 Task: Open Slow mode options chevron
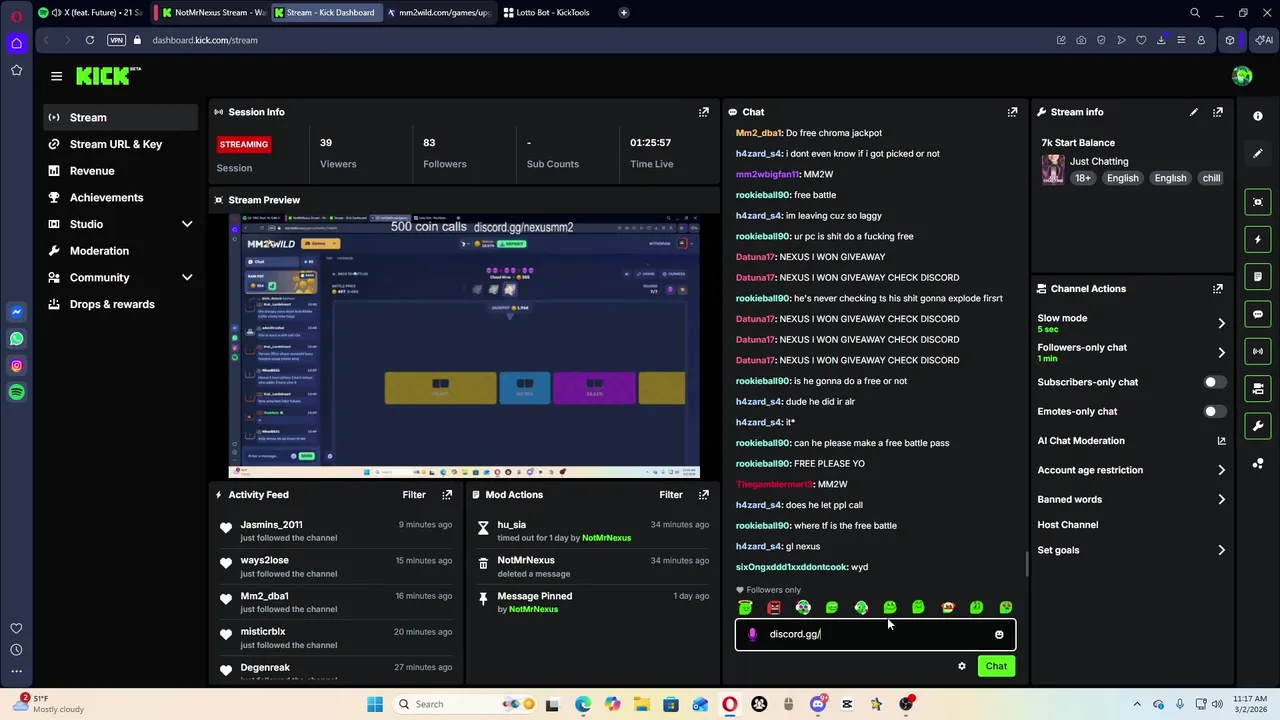1221,323
